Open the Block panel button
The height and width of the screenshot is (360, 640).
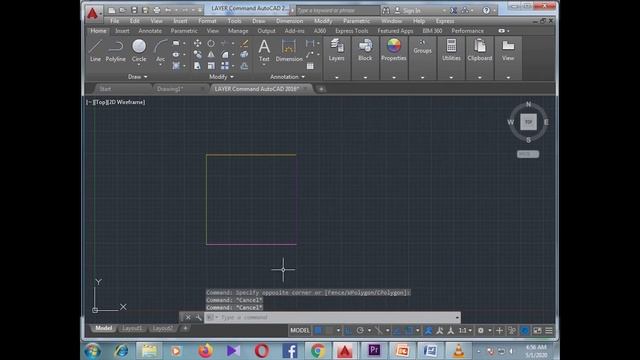[x=365, y=50]
